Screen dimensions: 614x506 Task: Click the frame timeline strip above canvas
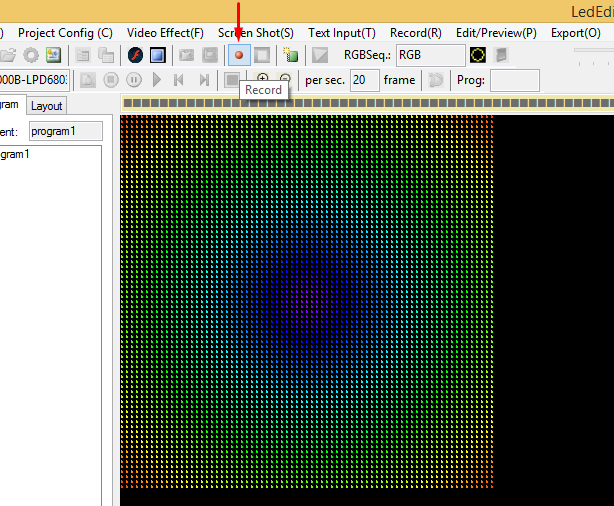[368, 103]
